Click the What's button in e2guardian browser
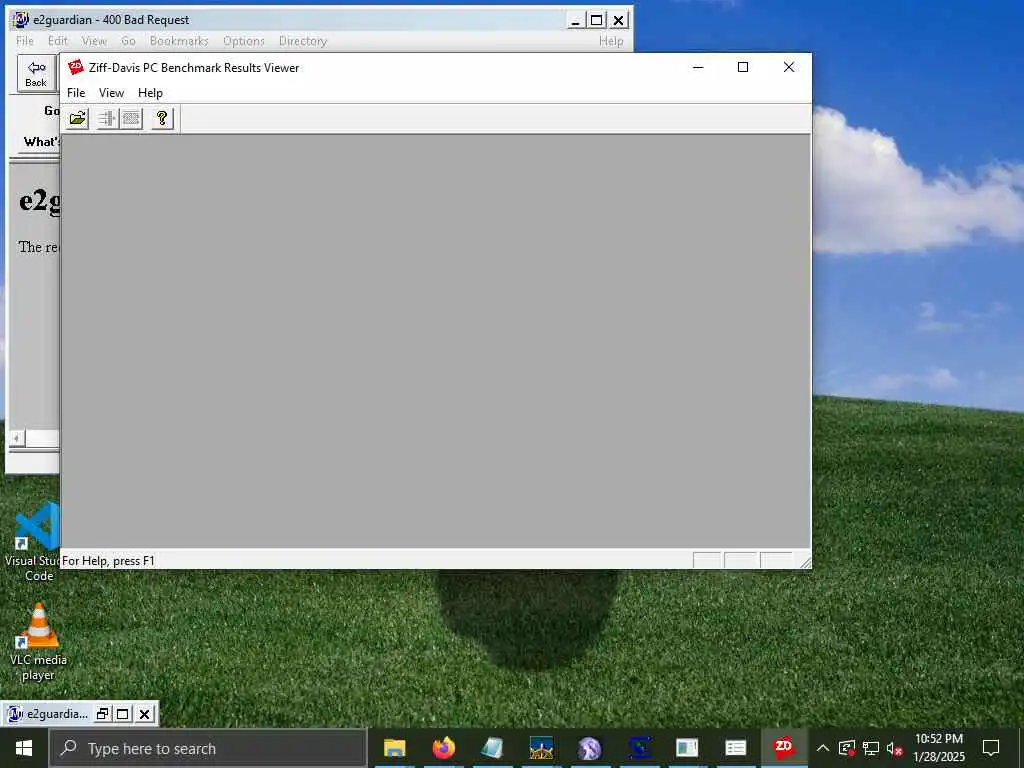 40,141
